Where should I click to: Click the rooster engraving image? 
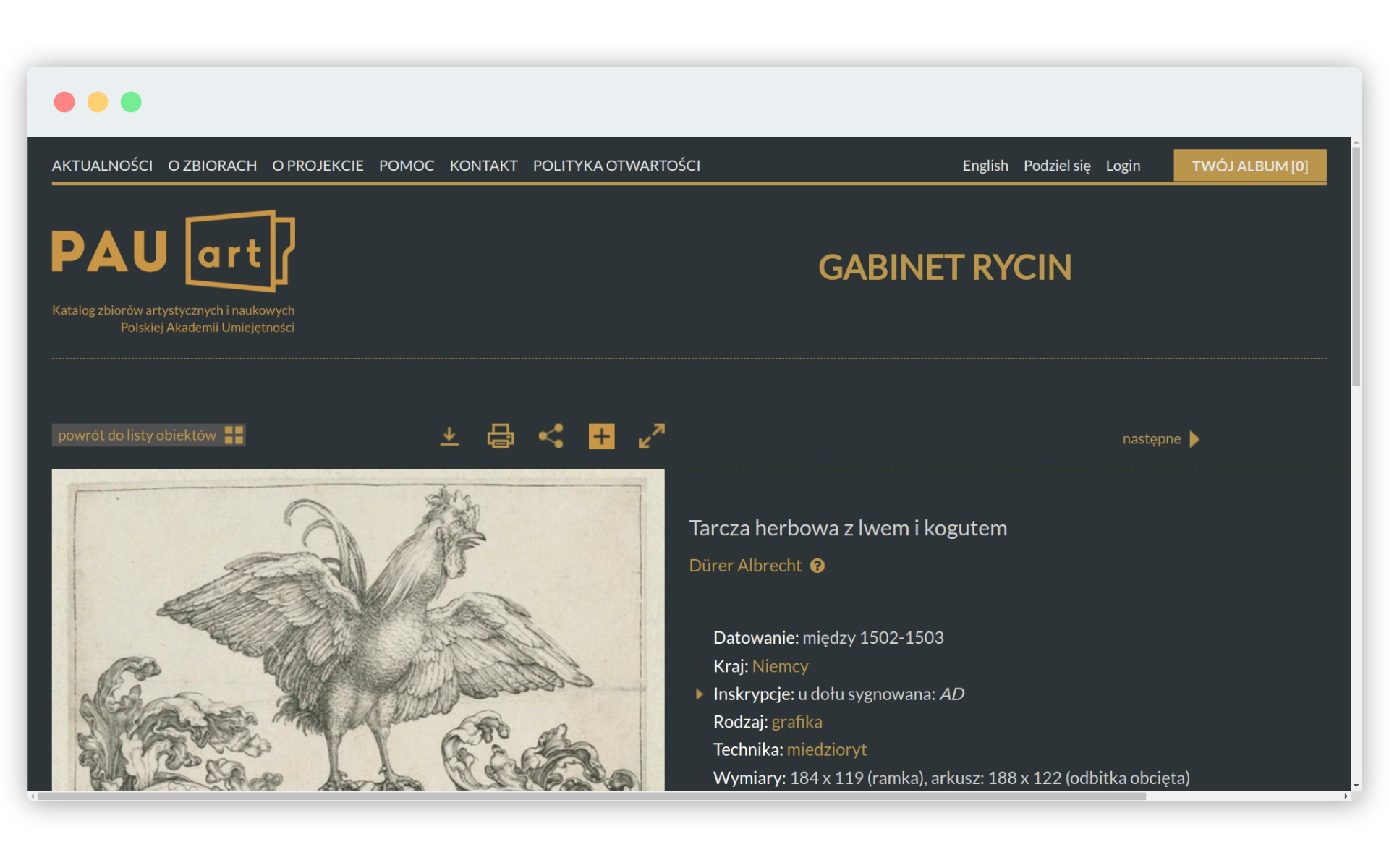358,629
